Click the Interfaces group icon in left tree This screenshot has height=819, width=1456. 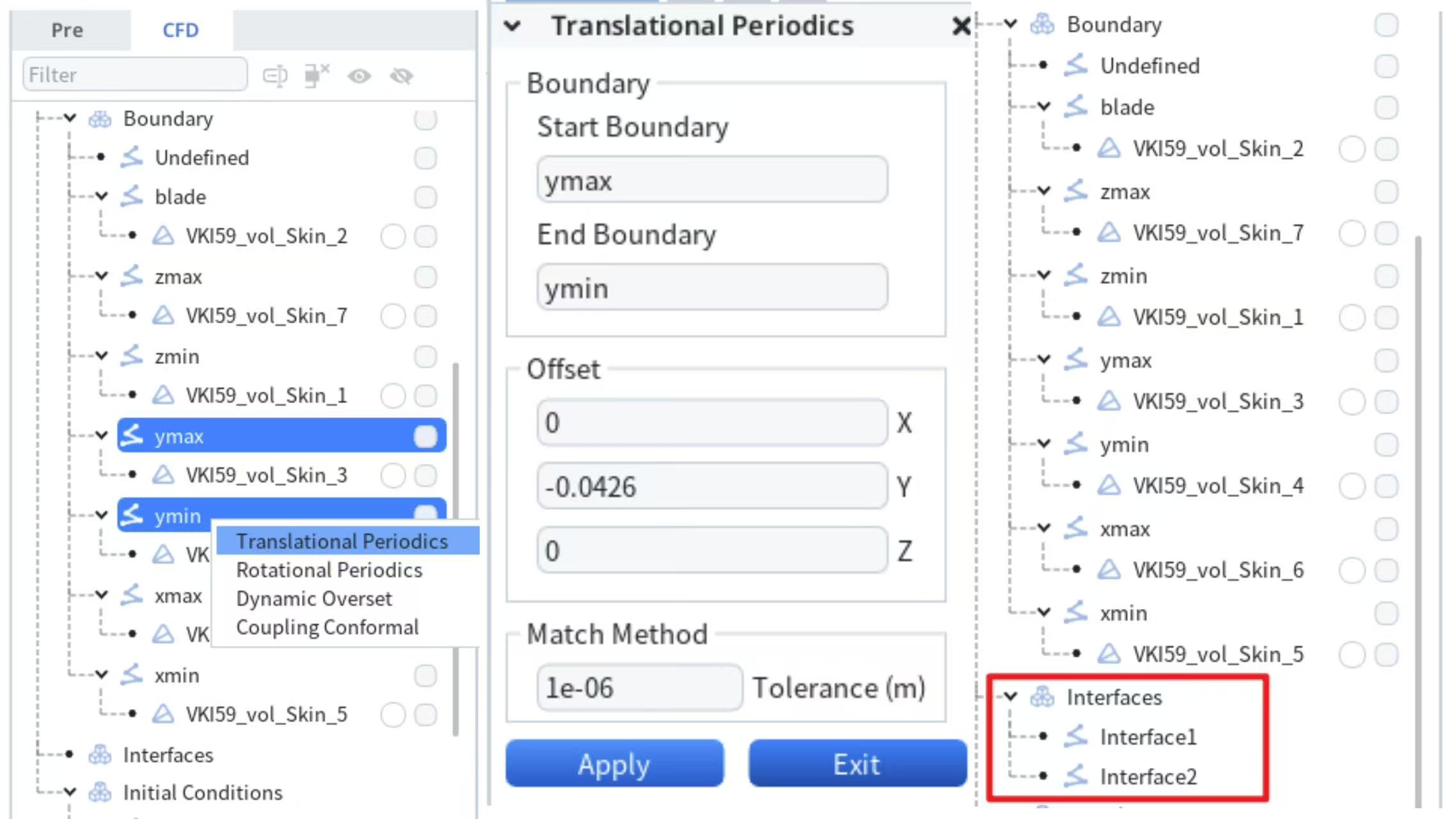pyautogui.click(x=100, y=755)
